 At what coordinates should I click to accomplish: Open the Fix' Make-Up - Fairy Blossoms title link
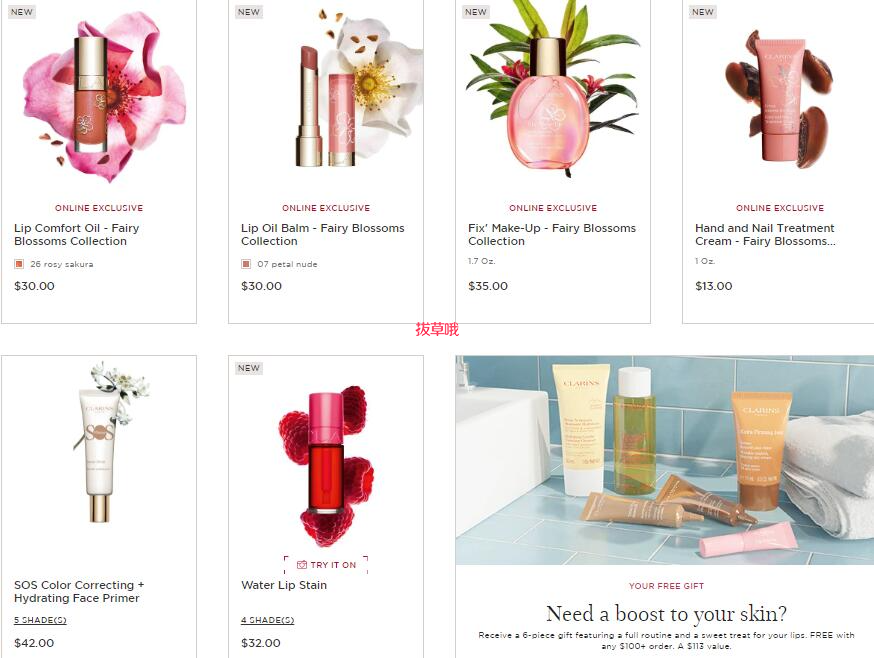click(552, 235)
